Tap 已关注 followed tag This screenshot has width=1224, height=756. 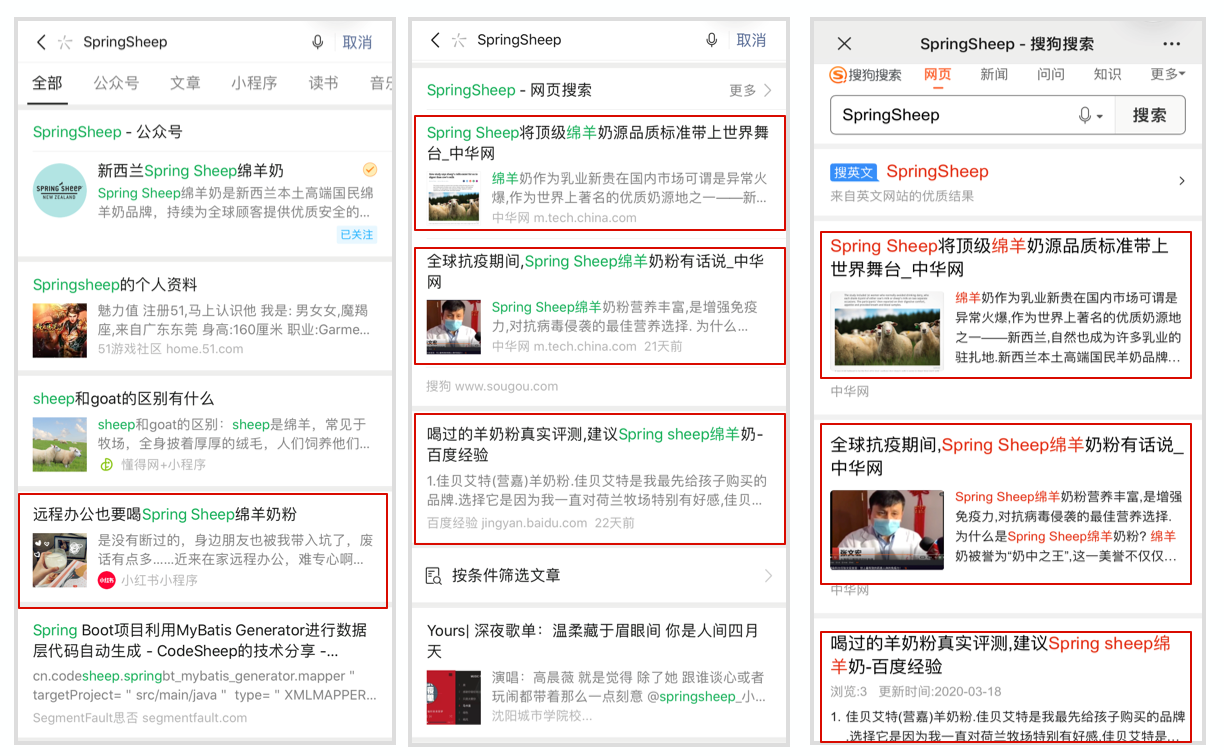(x=357, y=234)
